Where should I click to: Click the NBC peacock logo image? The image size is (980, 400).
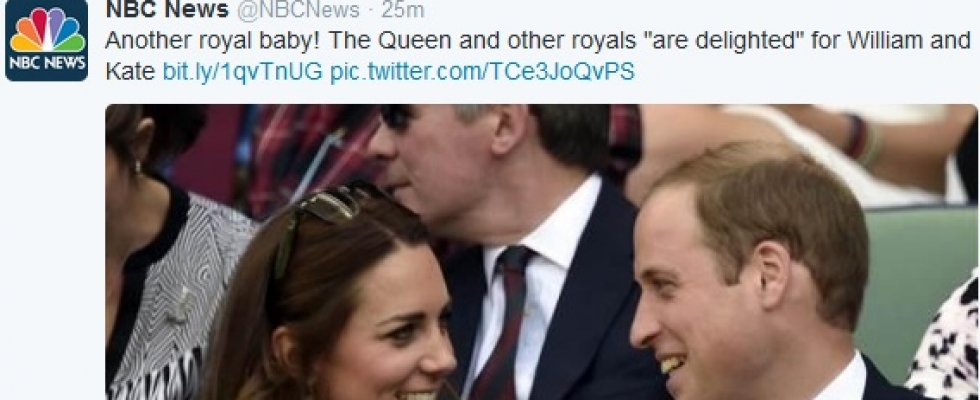pos(47,30)
